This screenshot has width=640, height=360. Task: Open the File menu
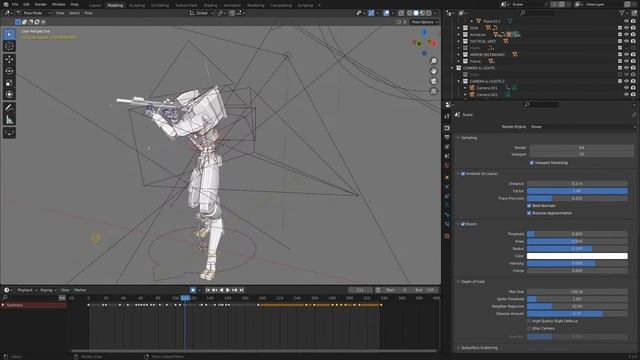coord(15,4)
